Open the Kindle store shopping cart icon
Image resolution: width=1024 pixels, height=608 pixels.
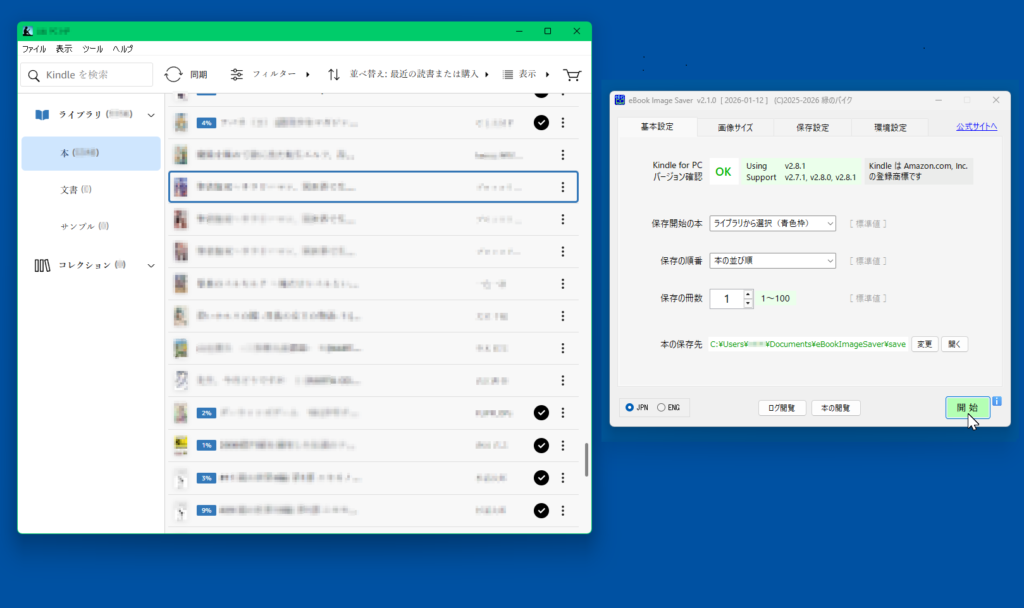[x=572, y=75]
